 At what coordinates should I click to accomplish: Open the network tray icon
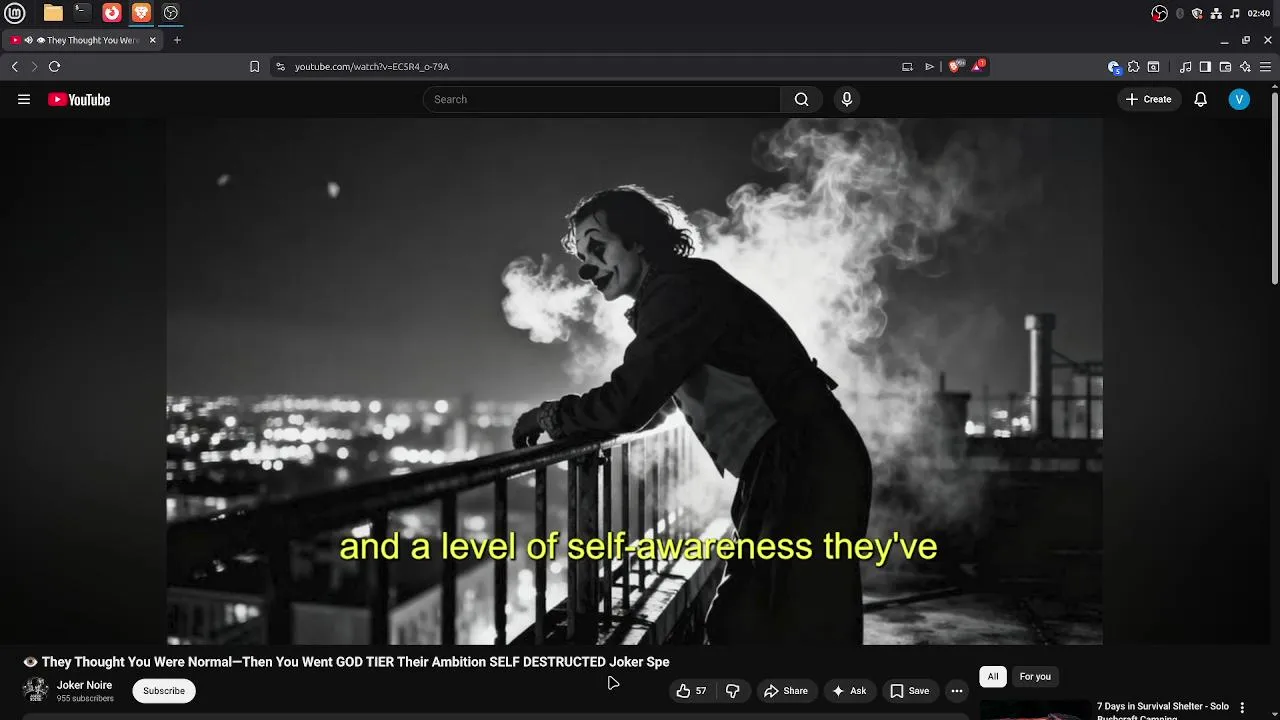click(1216, 13)
